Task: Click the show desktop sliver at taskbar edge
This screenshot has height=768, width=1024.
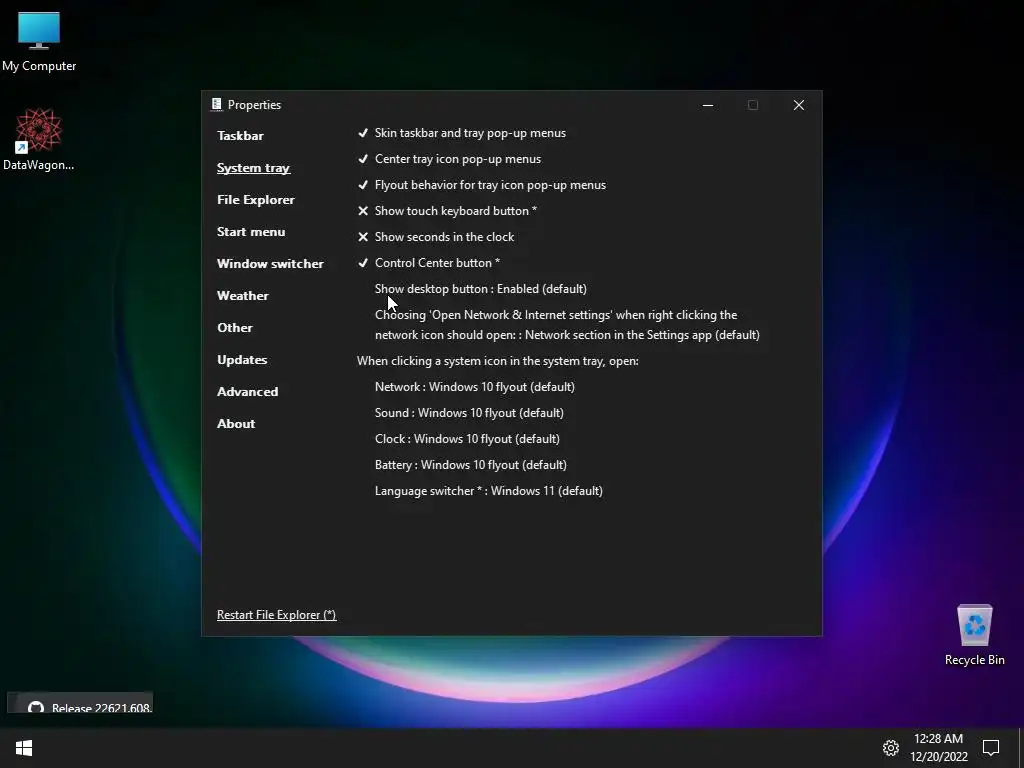Action: point(1021,748)
